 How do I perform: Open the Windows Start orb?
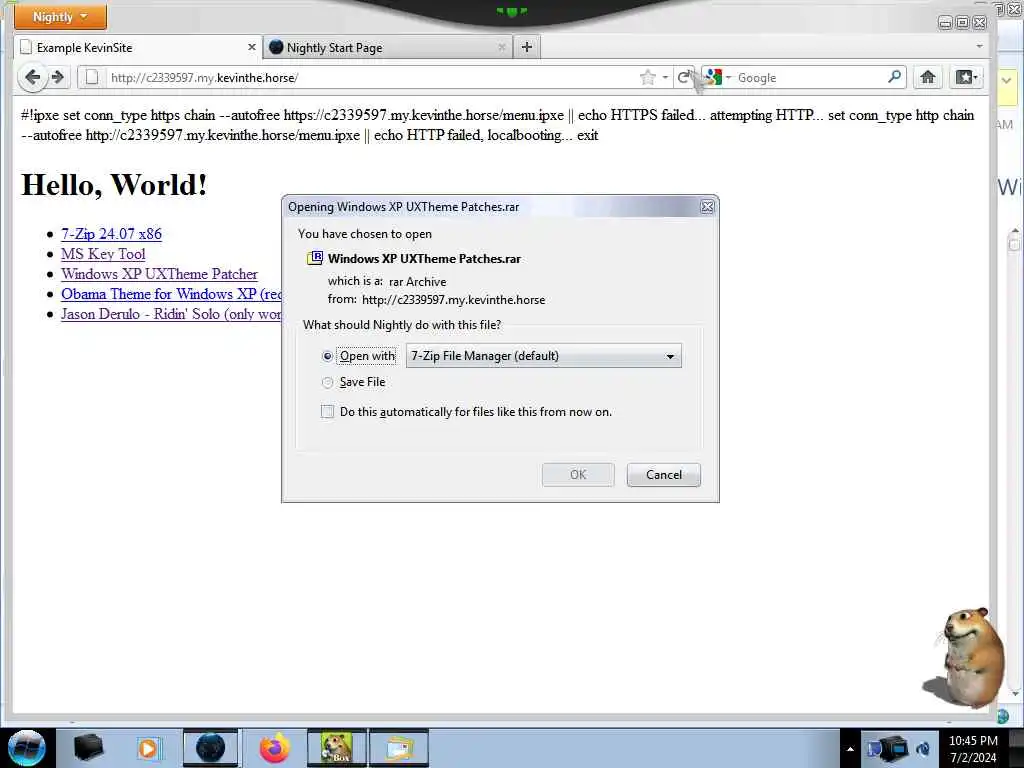pyautogui.click(x=26, y=748)
